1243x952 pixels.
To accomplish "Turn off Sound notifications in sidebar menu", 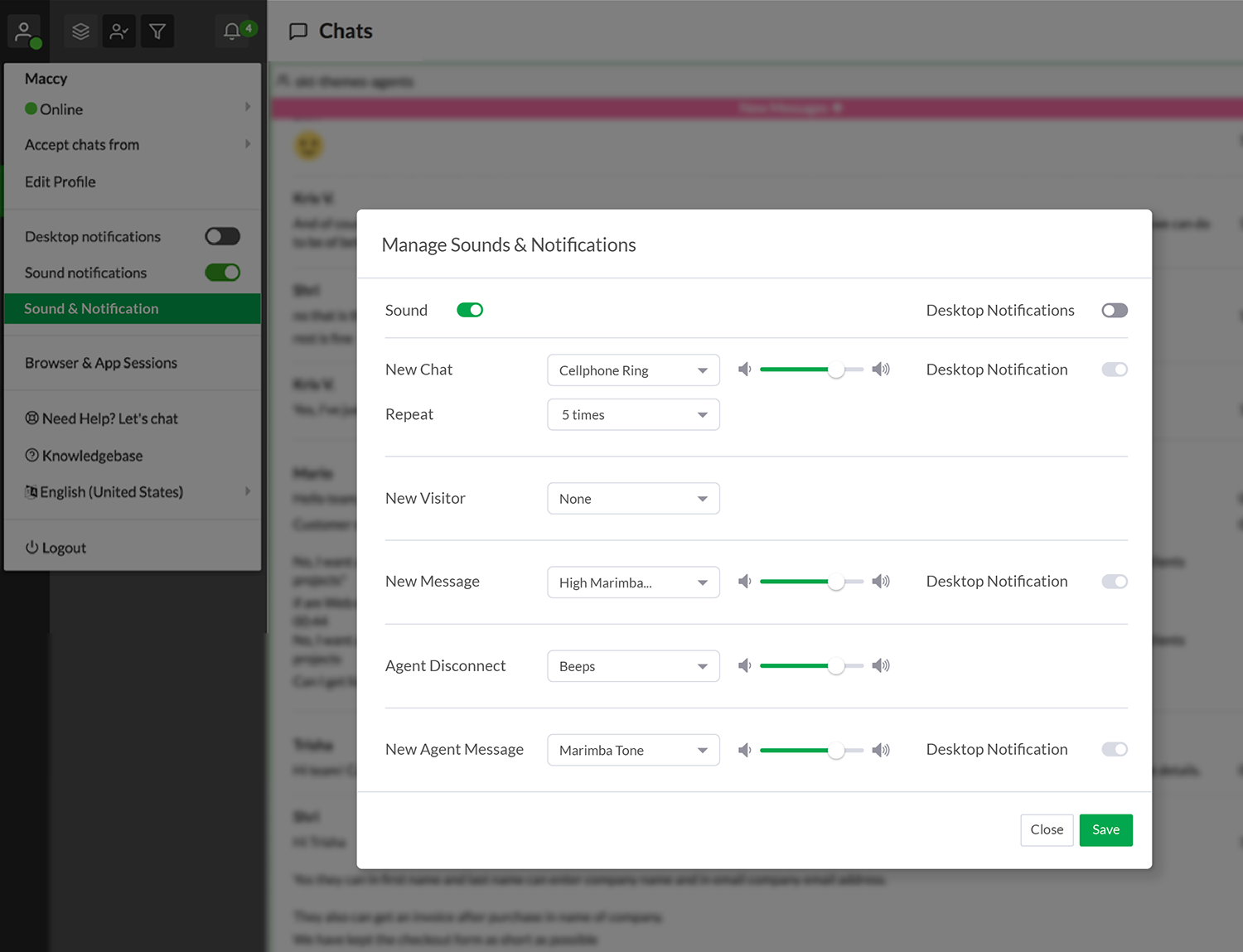I will point(223,273).
